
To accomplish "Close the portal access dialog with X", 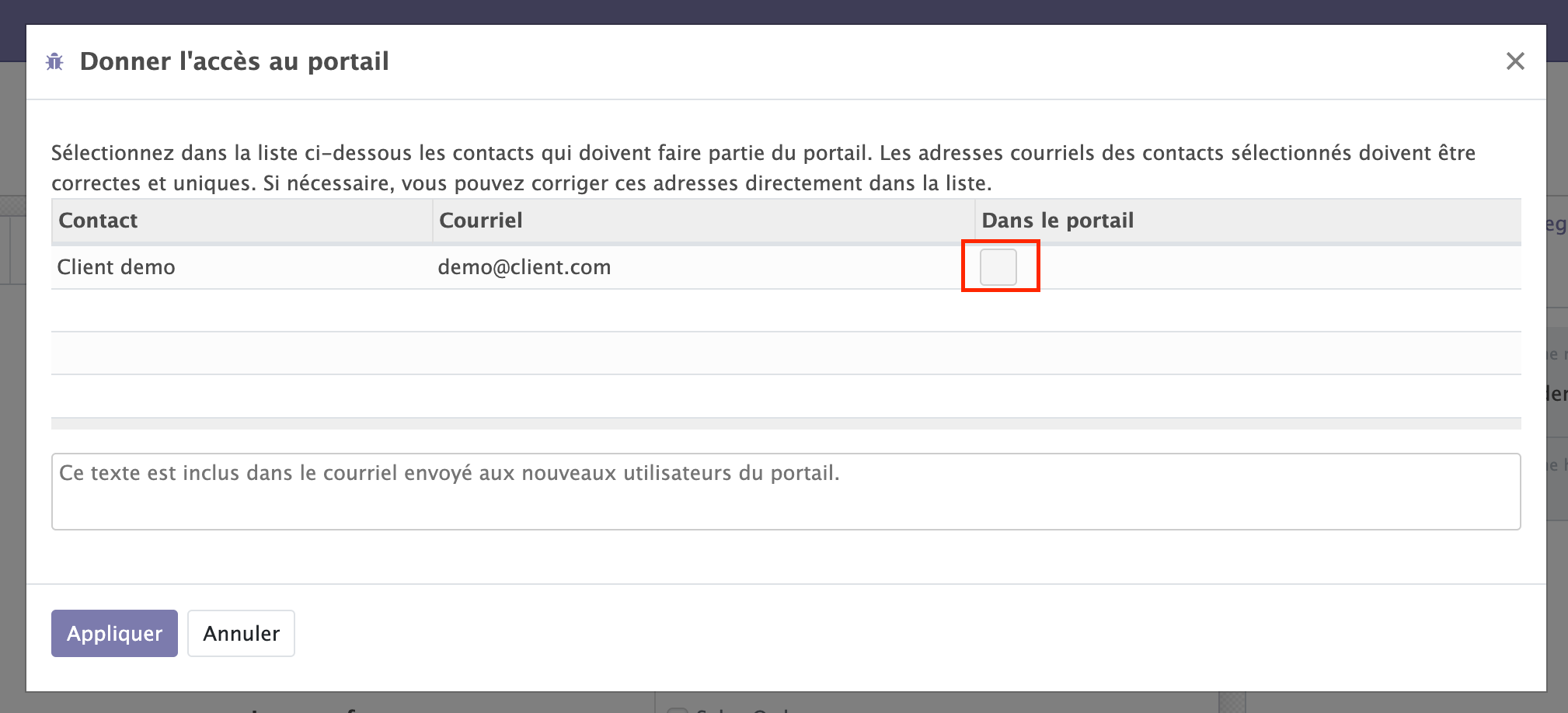I will click(x=1514, y=61).
